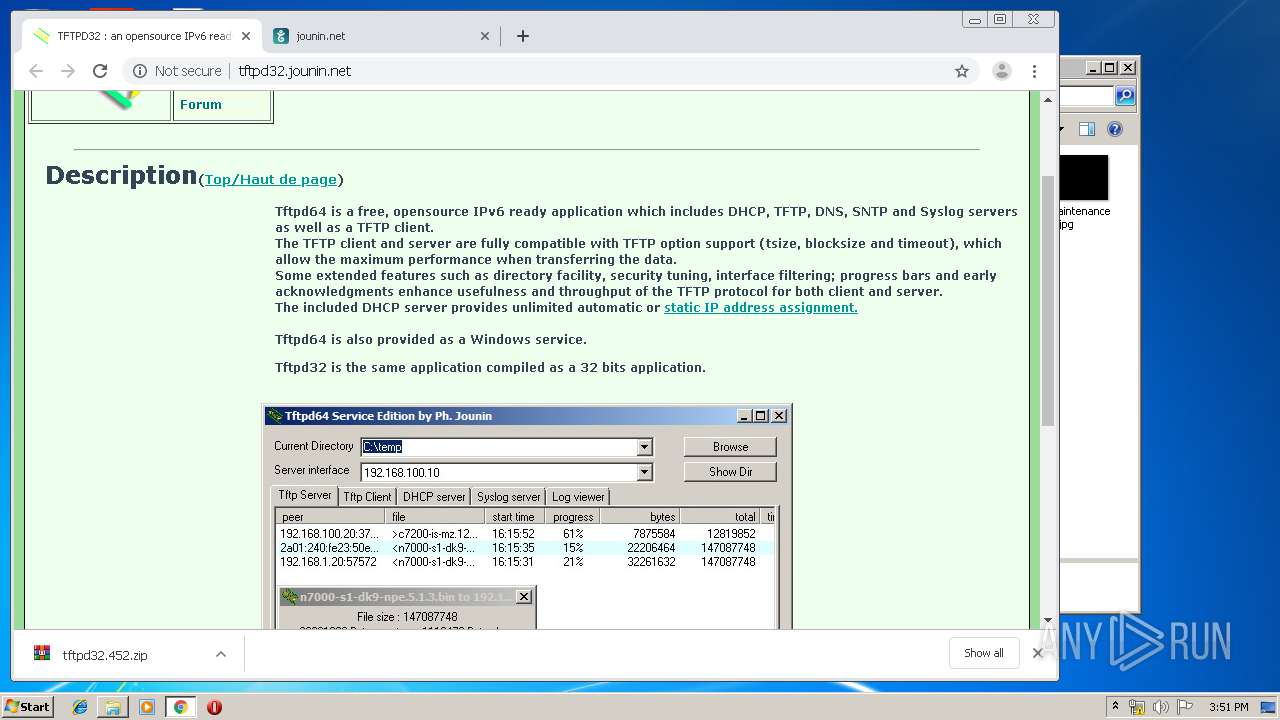
Task: Click the volume speaker tray icon
Action: (1161, 707)
